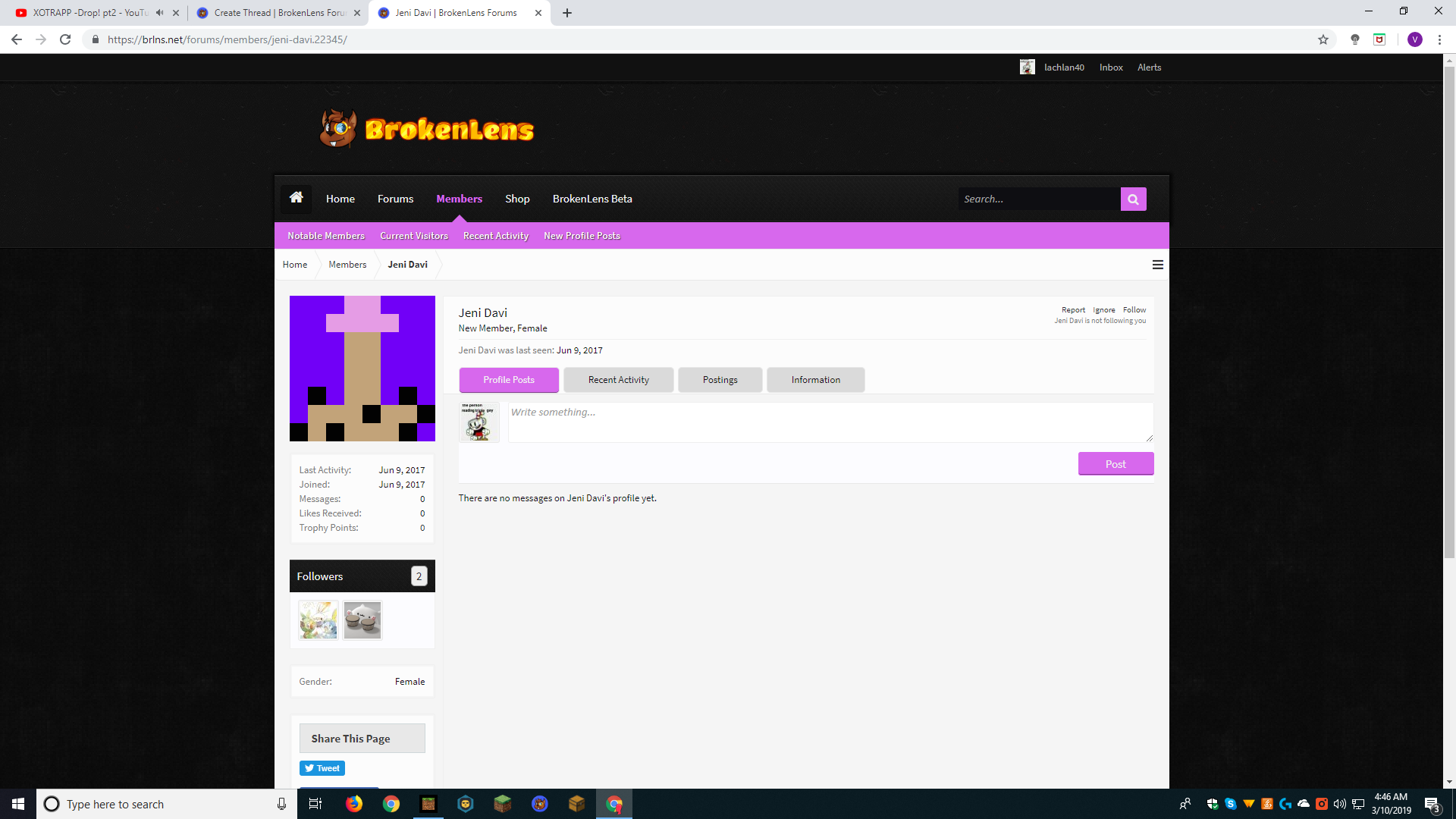Screen dimensions: 1456x819
Task: Click the site lock icon in address bar
Action: click(x=96, y=39)
